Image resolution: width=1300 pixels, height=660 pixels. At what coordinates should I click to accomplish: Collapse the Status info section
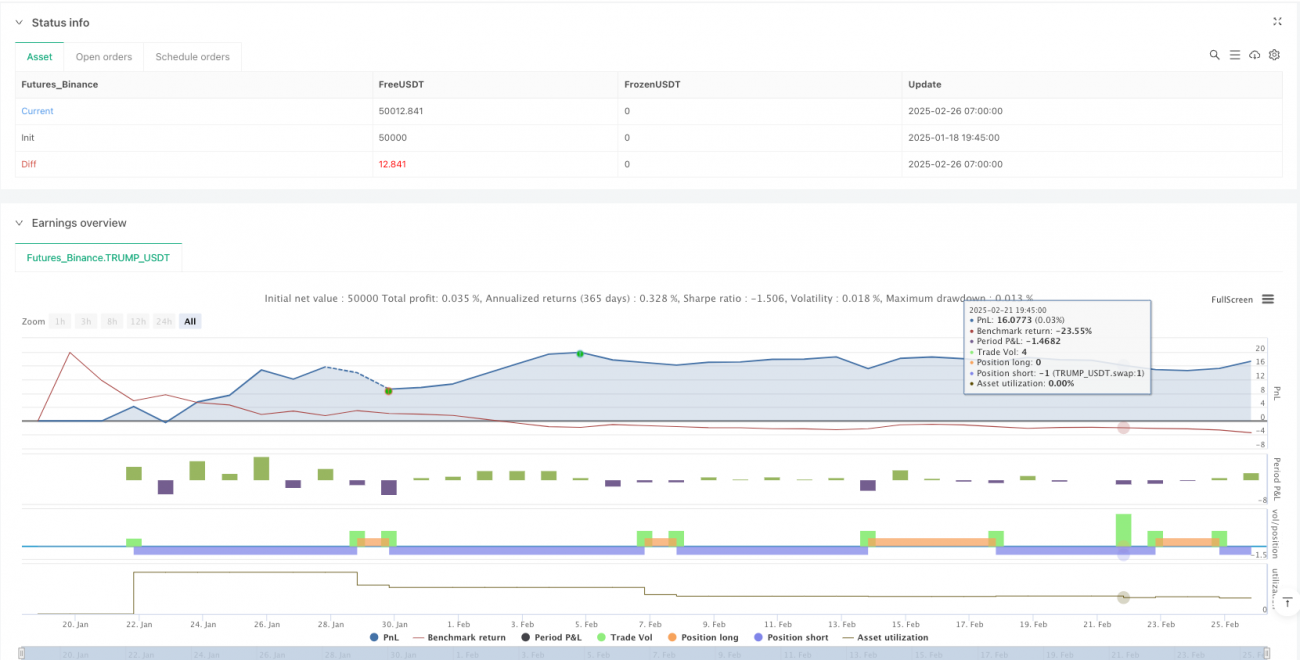(x=19, y=22)
